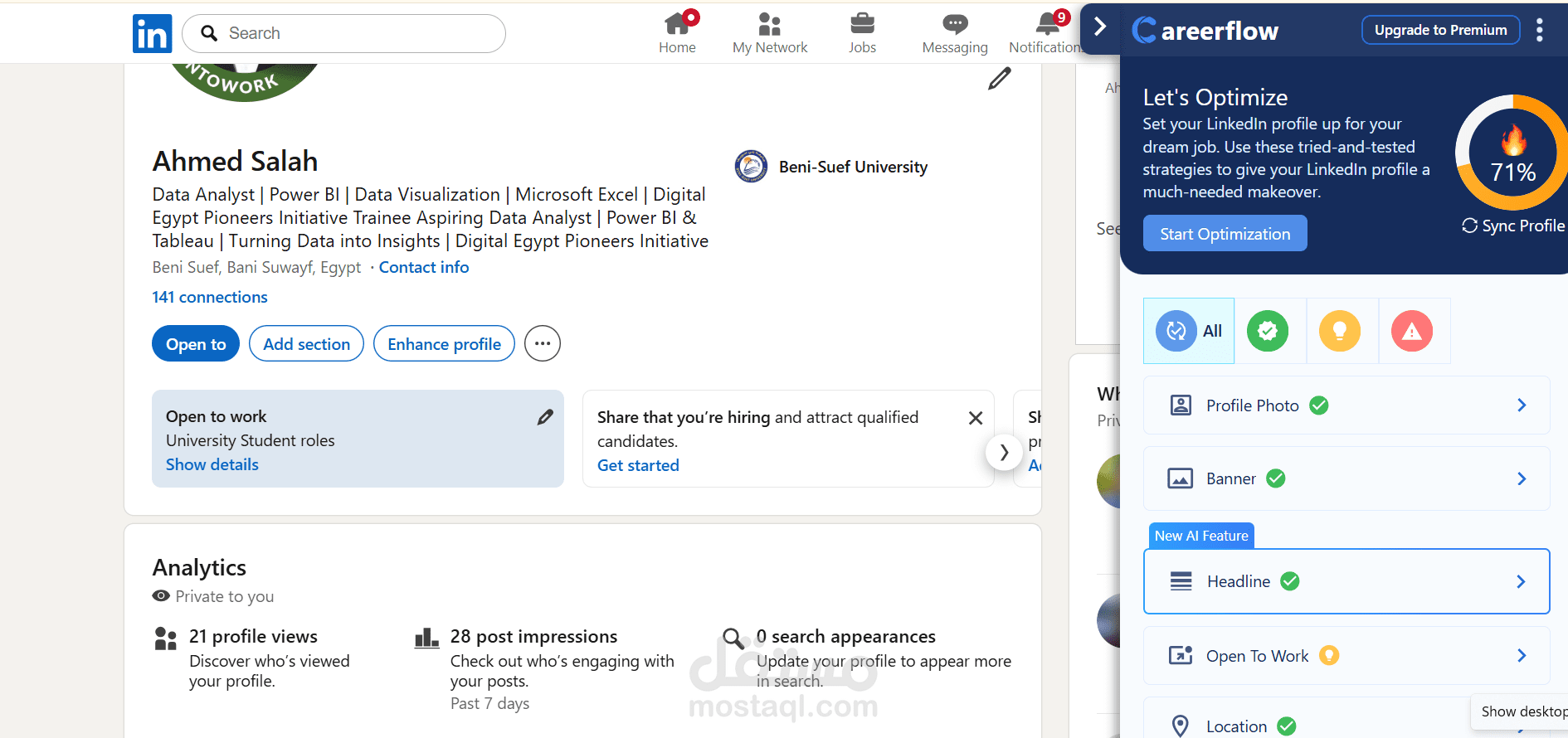The width and height of the screenshot is (1568, 738).
Task: Expand the Open To Work chevron
Action: coord(1522,655)
